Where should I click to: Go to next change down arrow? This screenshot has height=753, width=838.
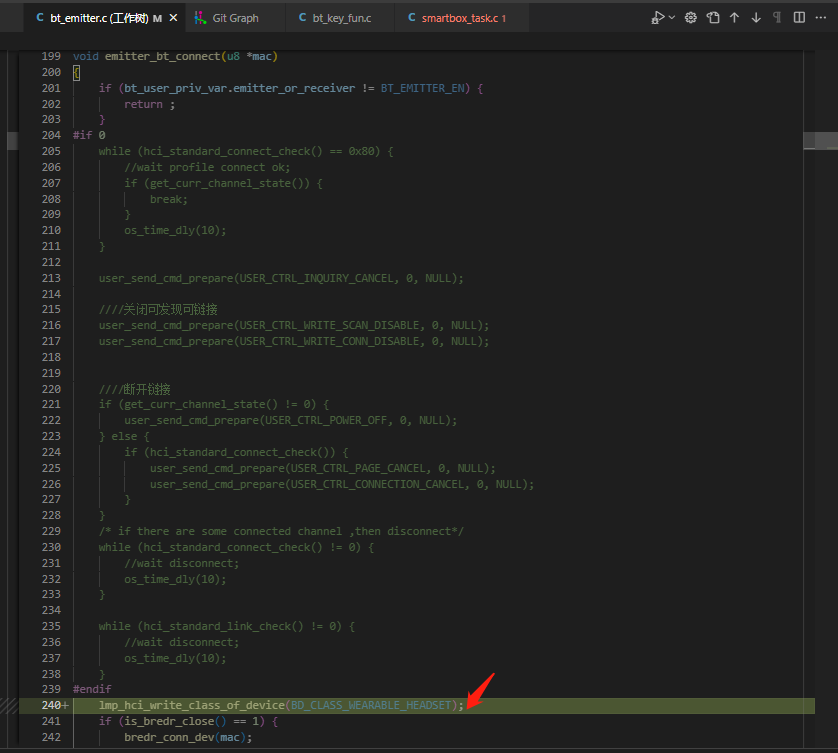(756, 18)
